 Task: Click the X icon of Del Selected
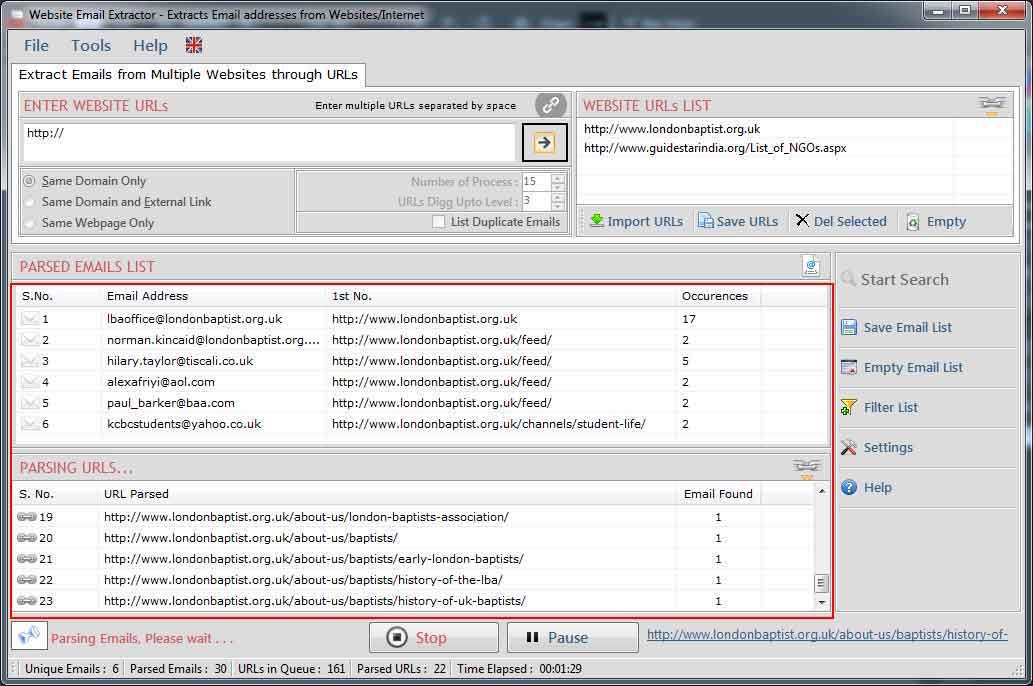[802, 220]
